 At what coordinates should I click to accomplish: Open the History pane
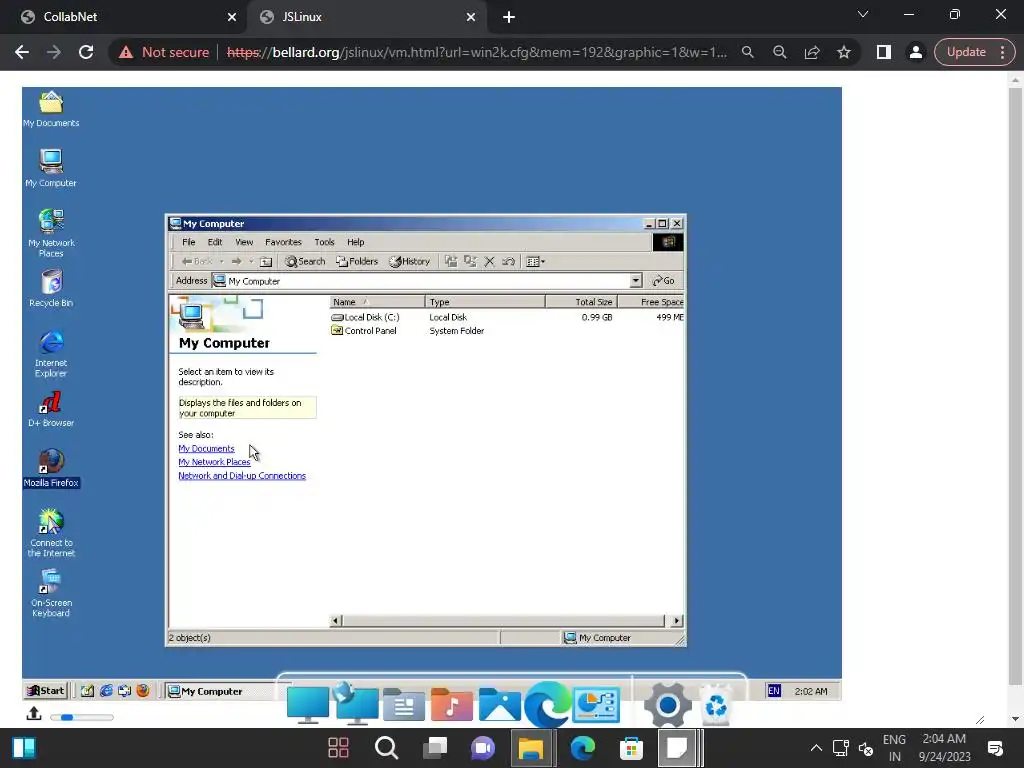(409, 261)
